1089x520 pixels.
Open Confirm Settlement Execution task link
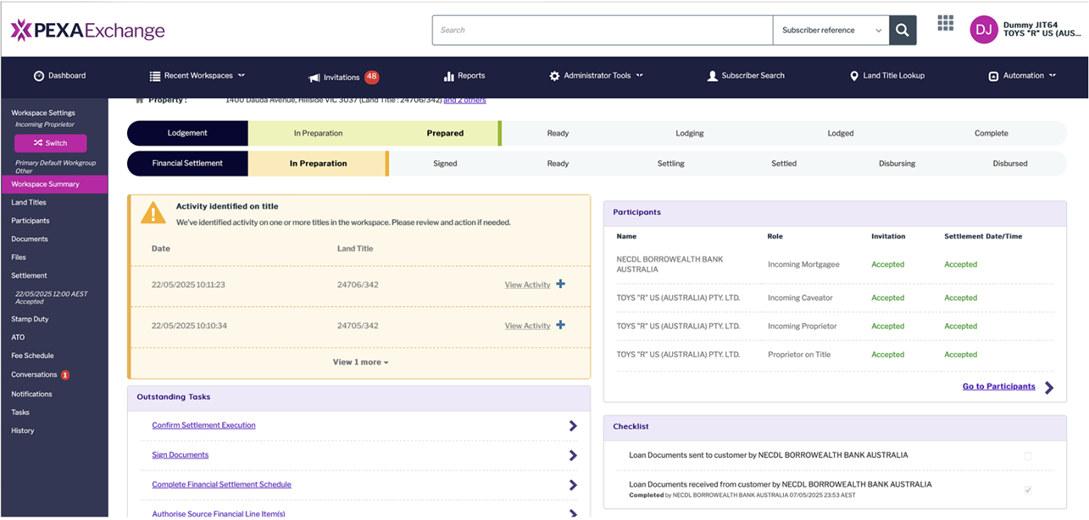point(203,425)
